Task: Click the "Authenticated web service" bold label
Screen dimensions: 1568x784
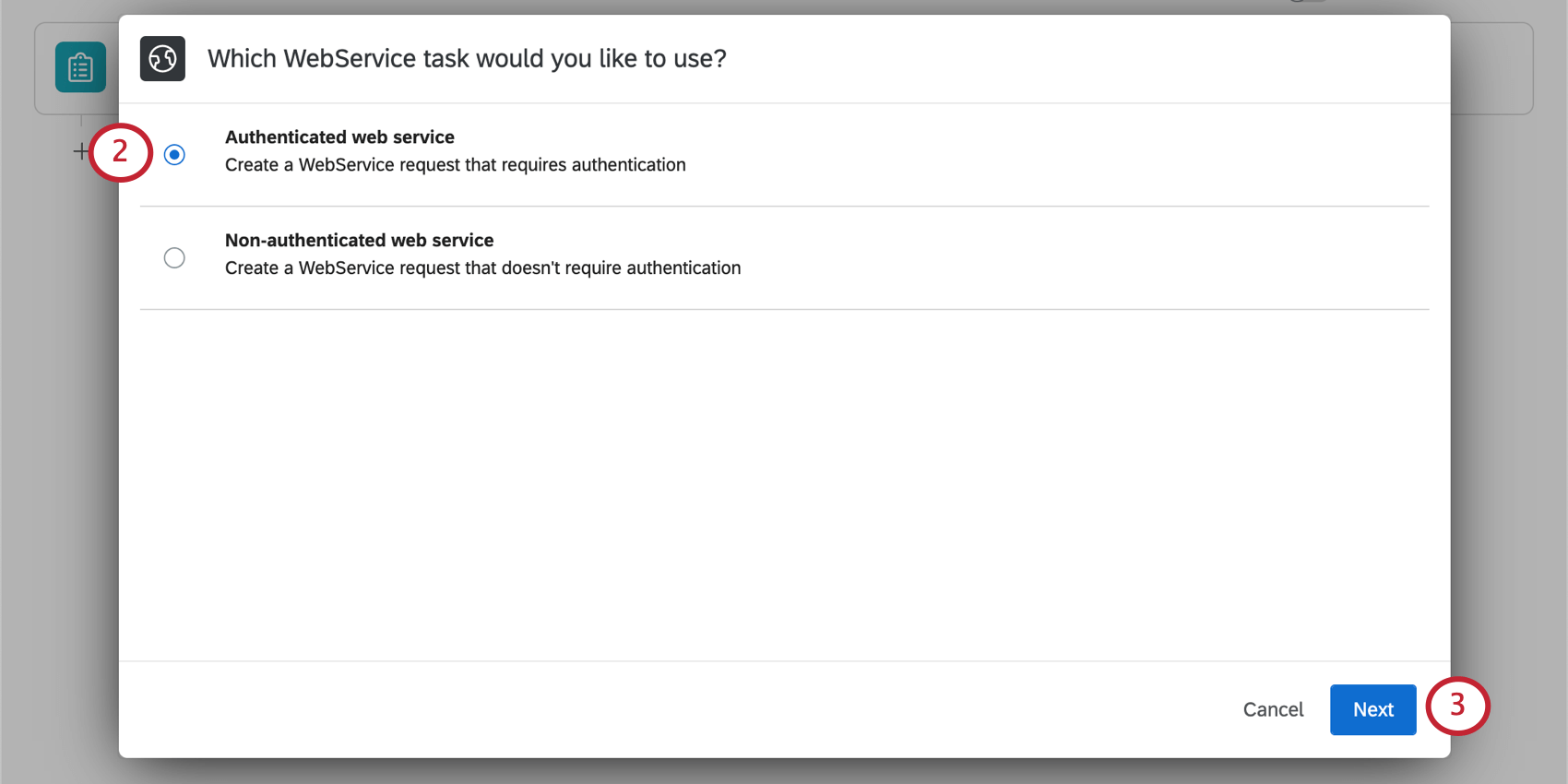Action: (339, 137)
